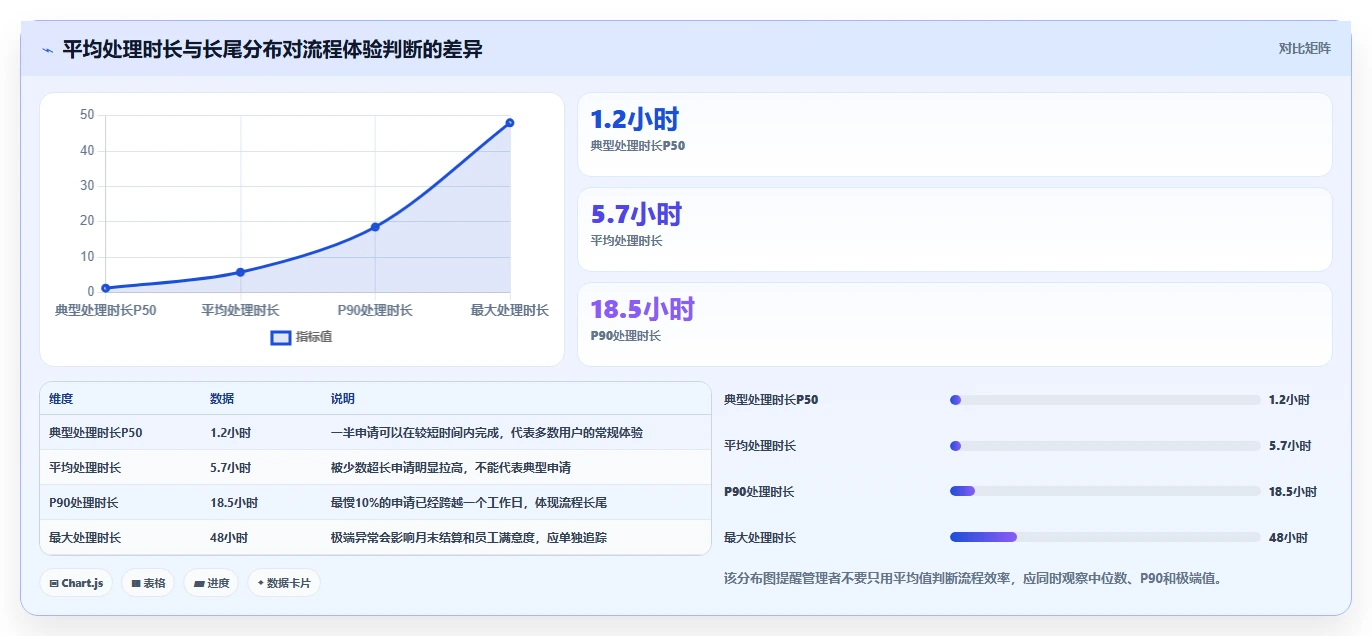This screenshot has width=1372, height=636.
Task: Click the card title 平均处理时长与长尾分布对流程体验判断的差异
Action: tap(272, 49)
